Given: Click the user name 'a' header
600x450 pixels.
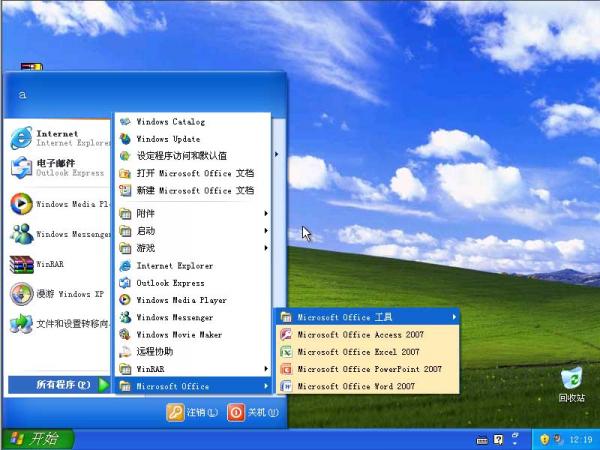Looking at the screenshot, I should (23, 95).
